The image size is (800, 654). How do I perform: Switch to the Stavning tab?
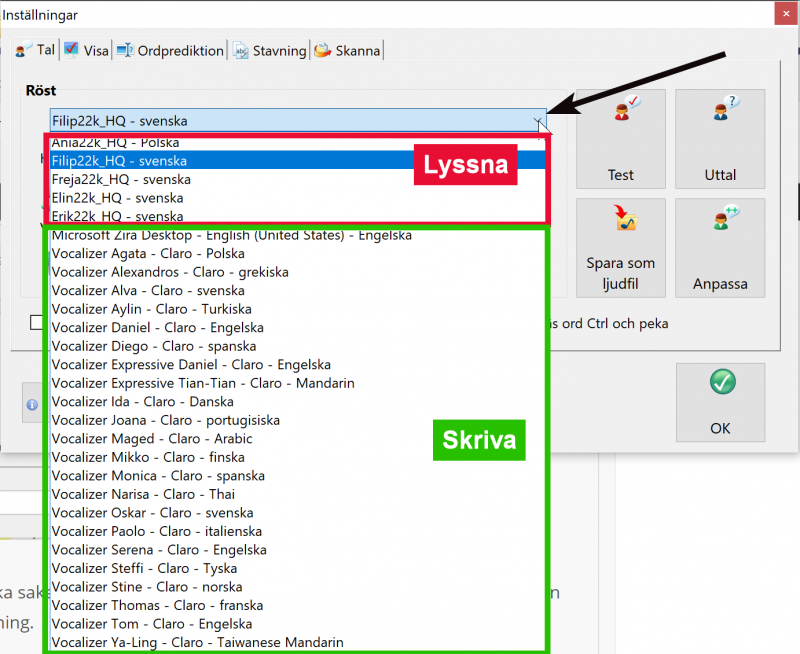[x=270, y=50]
